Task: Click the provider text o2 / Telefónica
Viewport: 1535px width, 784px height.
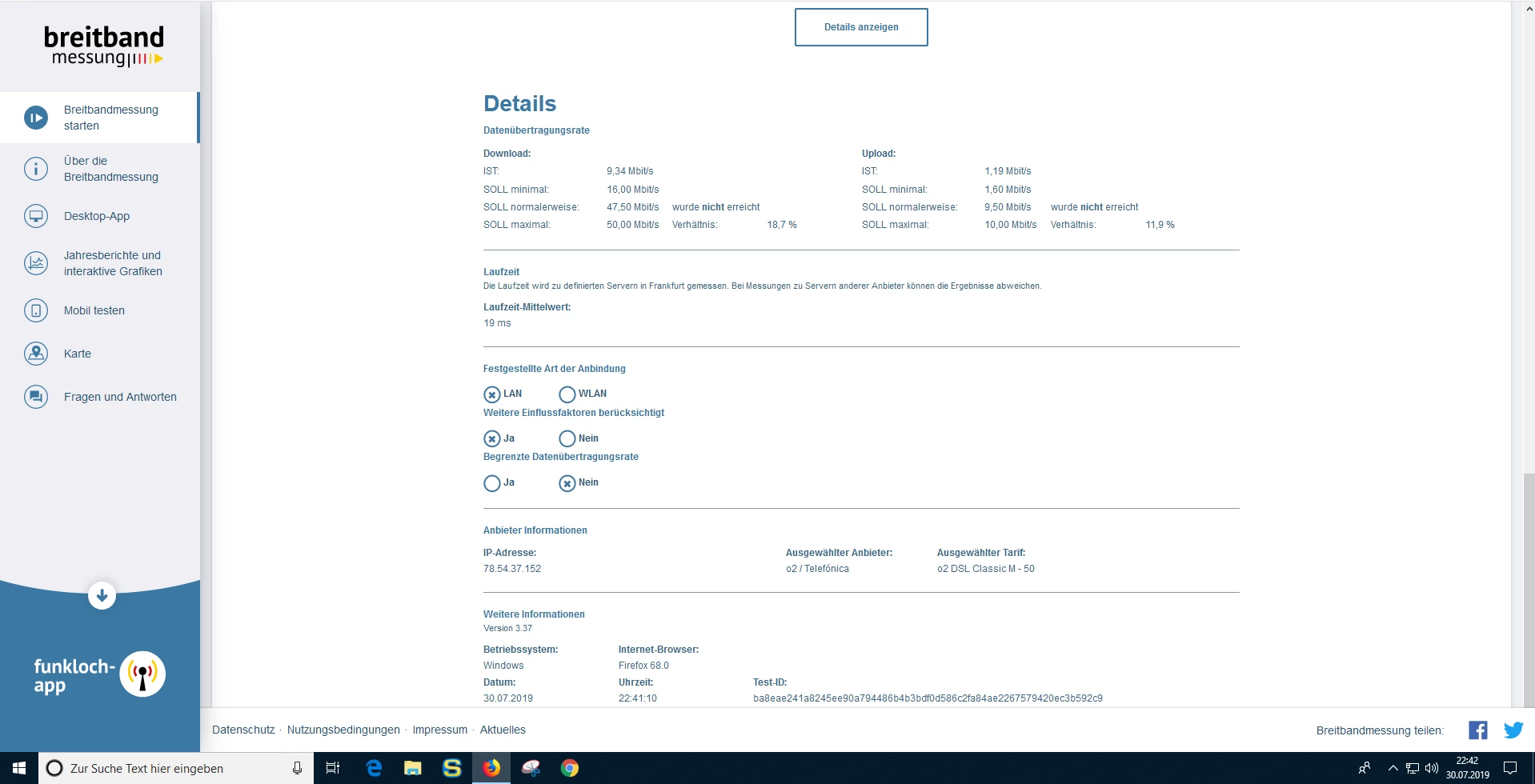Action: [x=817, y=569]
